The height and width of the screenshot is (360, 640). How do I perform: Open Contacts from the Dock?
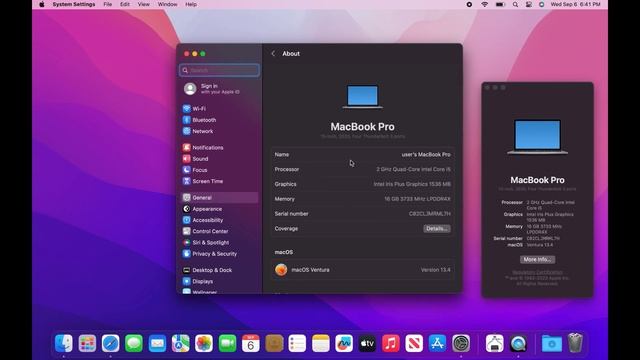pyautogui.click(x=274, y=343)
